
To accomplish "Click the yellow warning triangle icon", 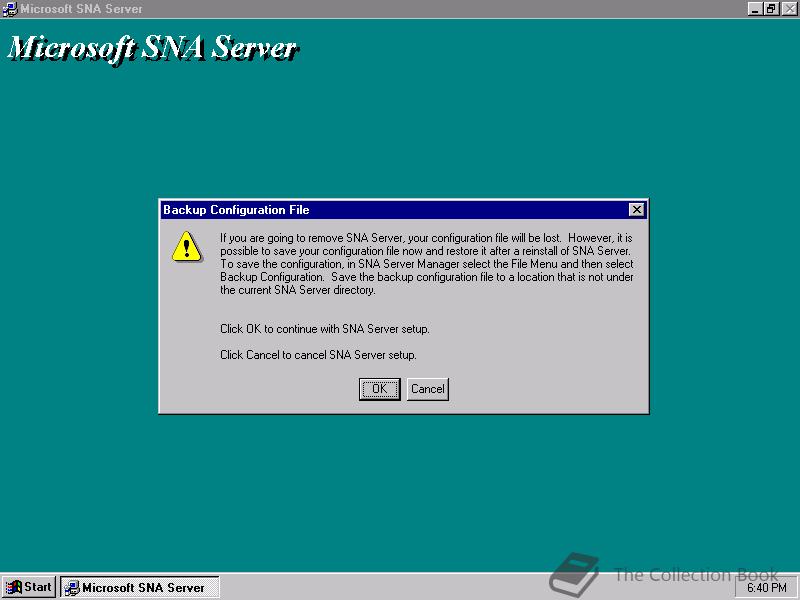I will click(187, 246).
